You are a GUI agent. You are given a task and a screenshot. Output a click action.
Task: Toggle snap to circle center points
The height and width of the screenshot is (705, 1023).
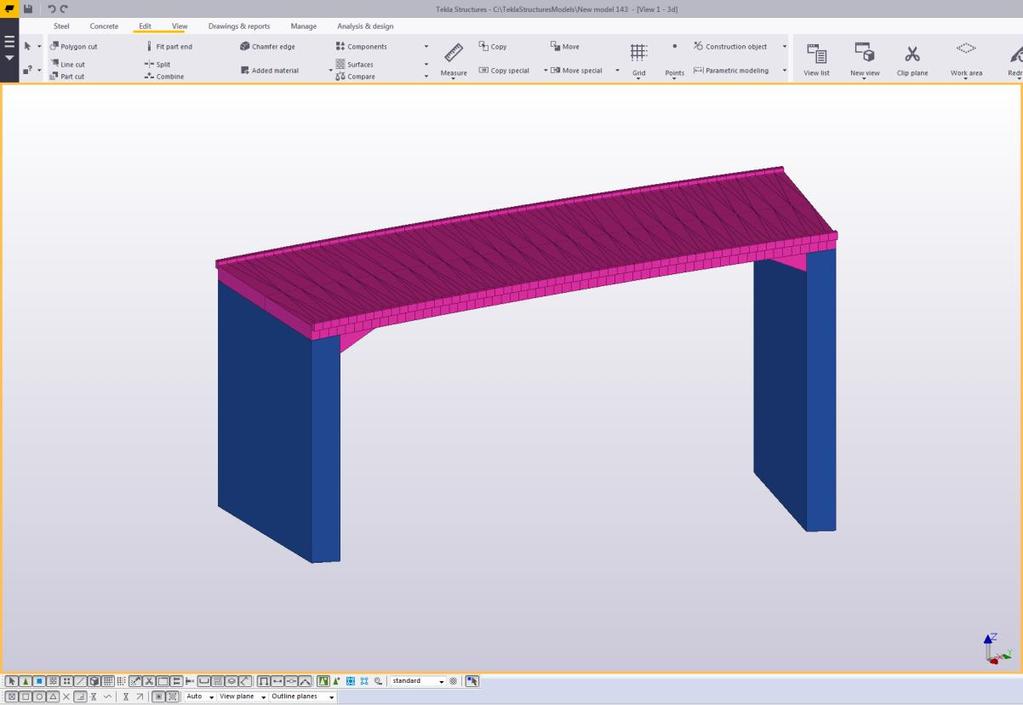point(39,697)
